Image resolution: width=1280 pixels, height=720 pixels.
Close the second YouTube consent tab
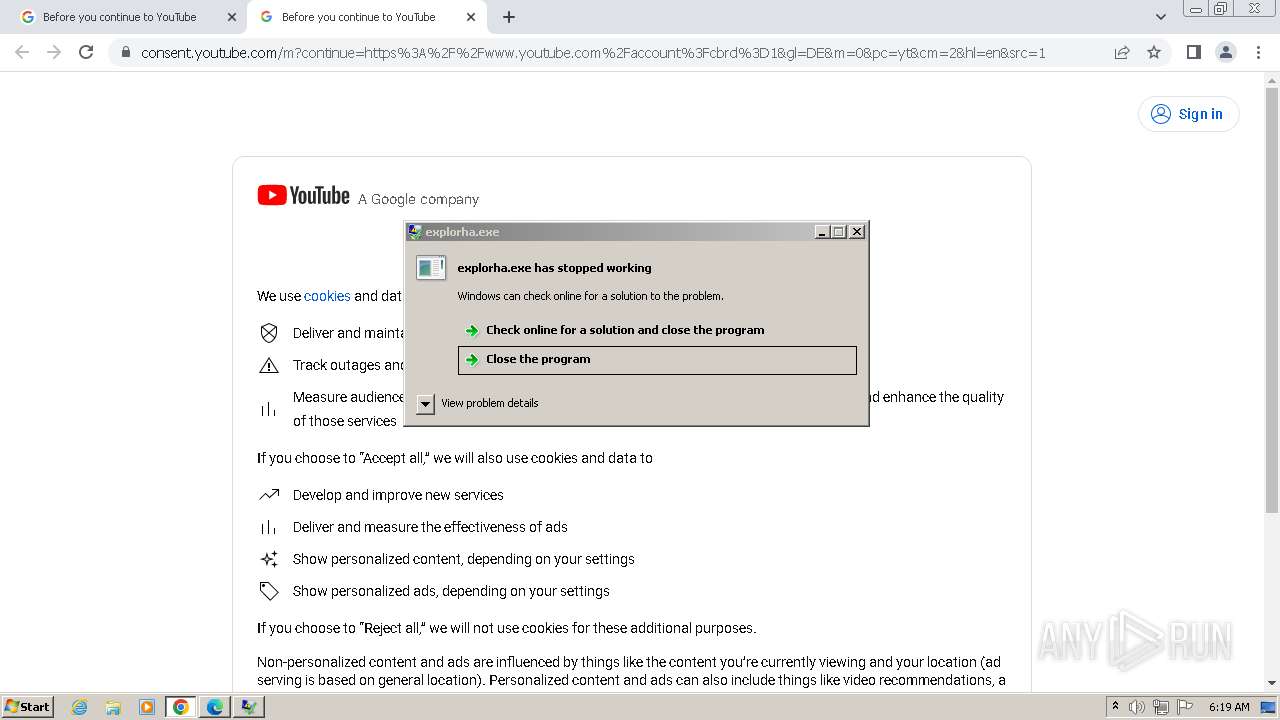[471, 17]
